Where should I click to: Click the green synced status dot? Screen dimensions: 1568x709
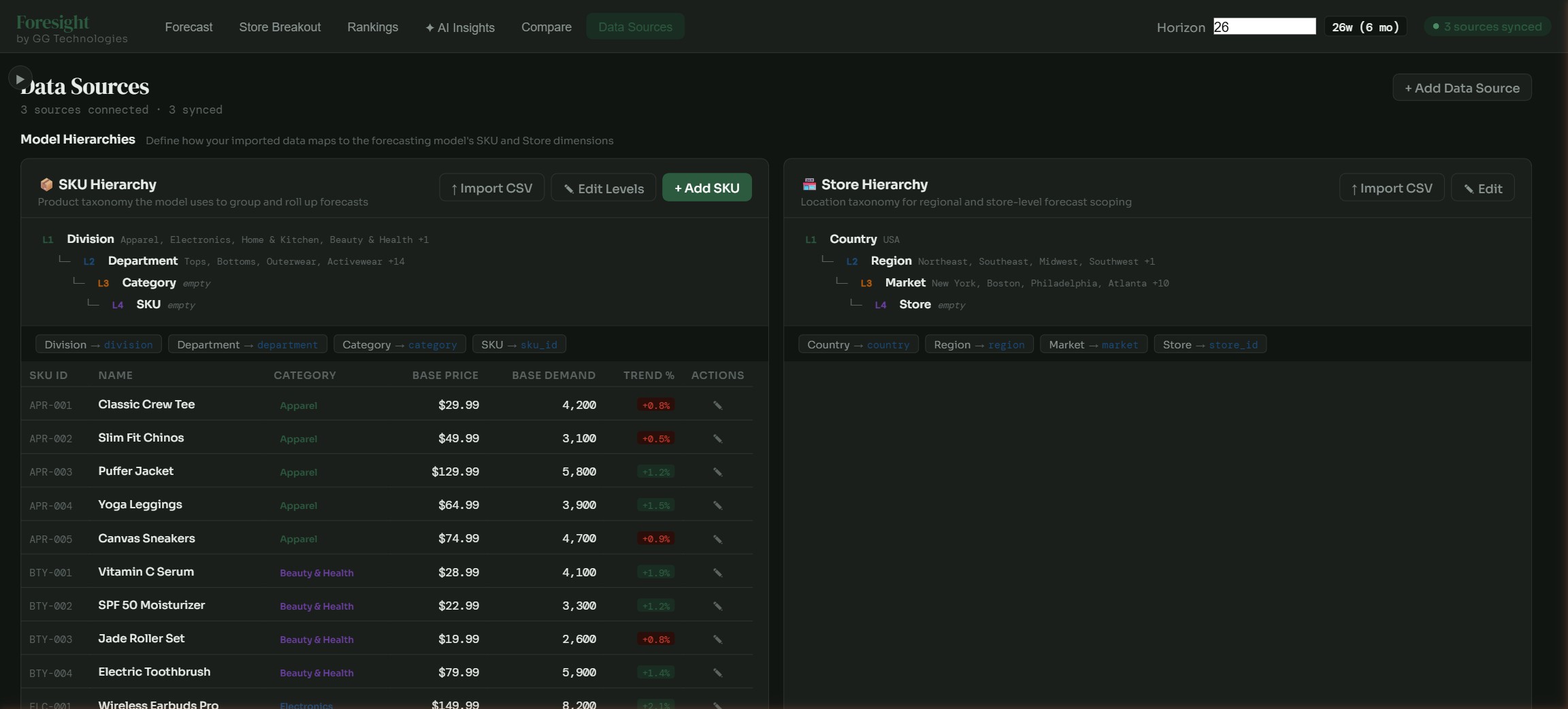pyautogui.click(x=1436, y=27)
